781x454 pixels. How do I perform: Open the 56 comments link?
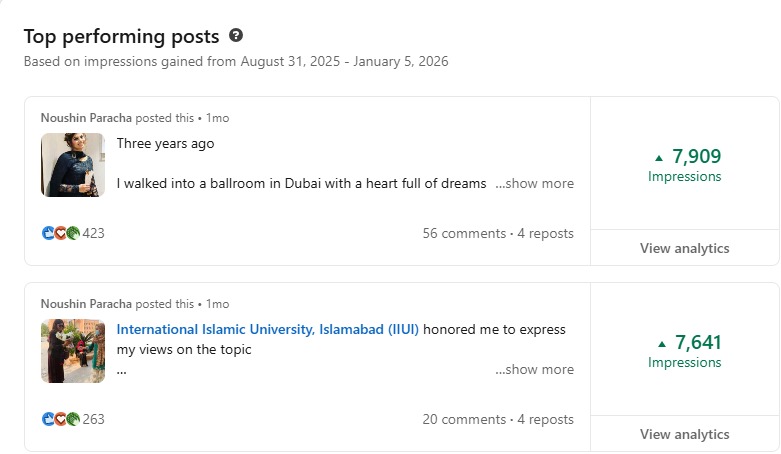pyautogui.click(x=464, y=233)
